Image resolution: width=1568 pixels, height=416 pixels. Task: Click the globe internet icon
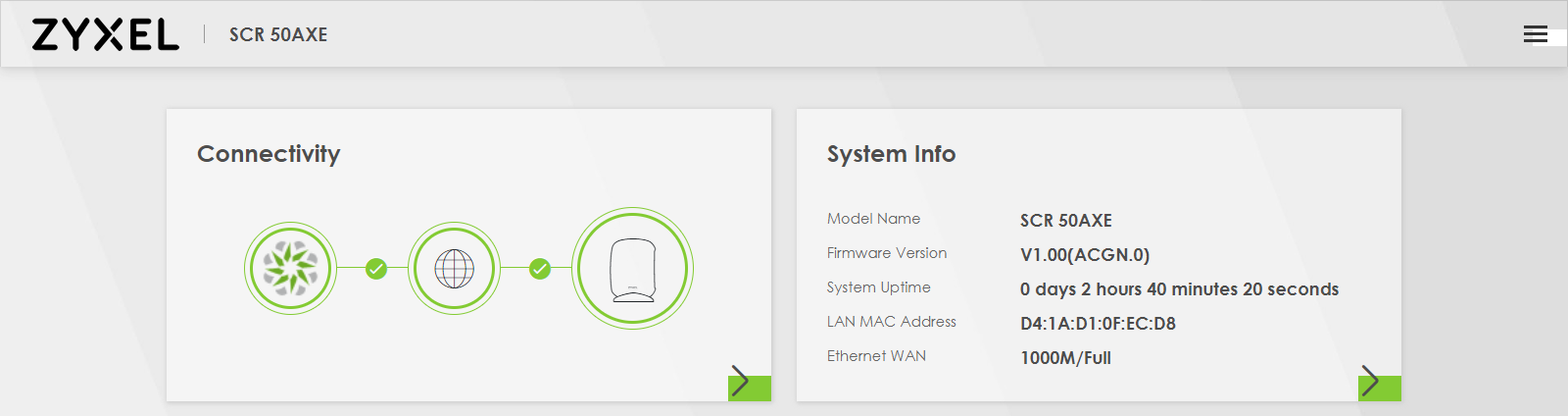point(454,268)
